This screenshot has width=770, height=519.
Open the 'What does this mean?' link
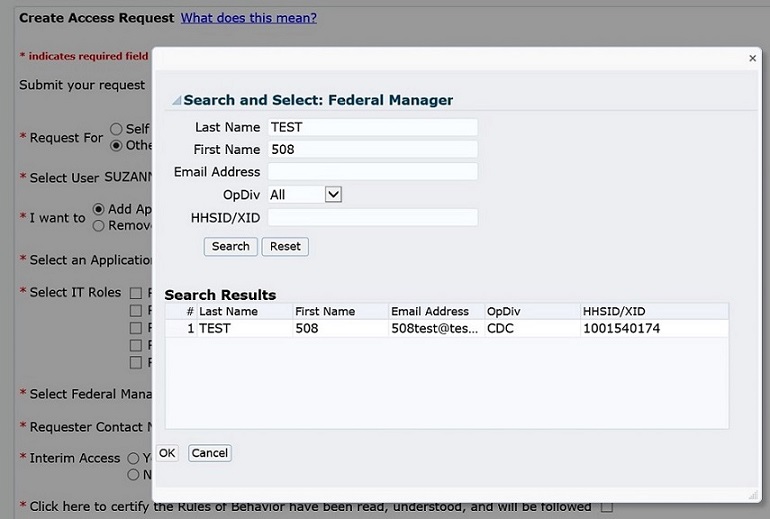[249, 18]
